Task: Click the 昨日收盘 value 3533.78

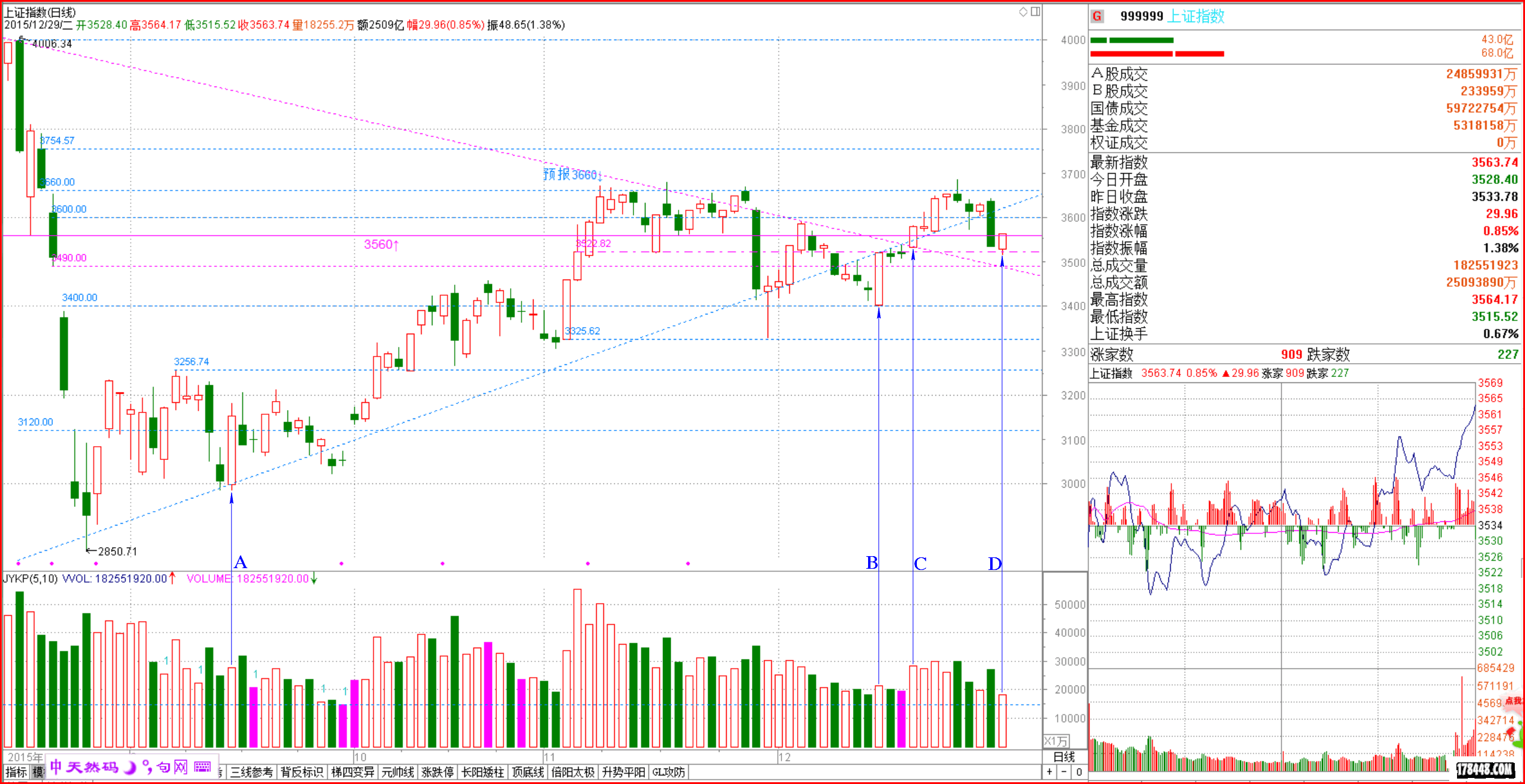Action: point(1495,197)
